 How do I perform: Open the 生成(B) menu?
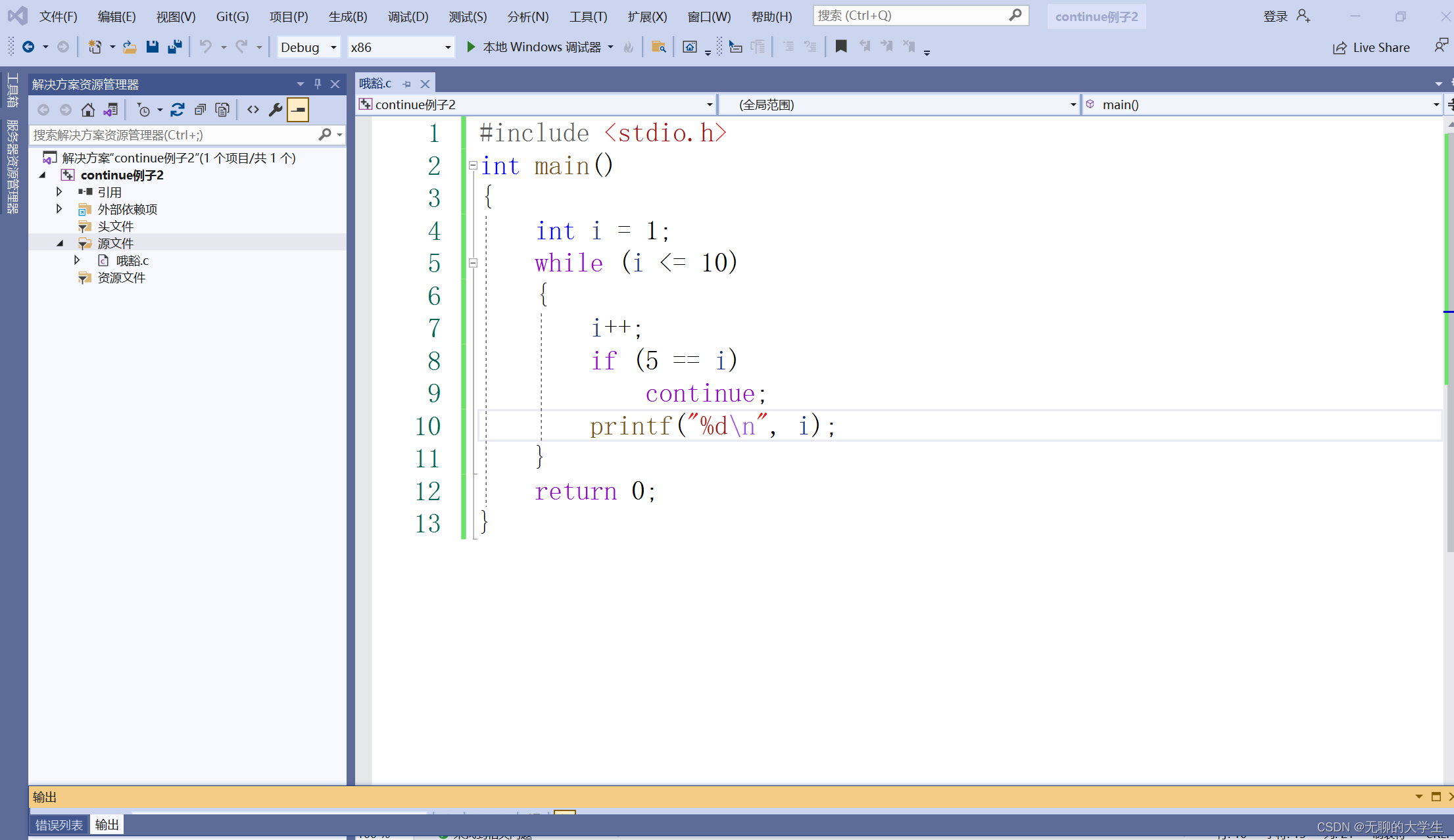click(348, 16)
